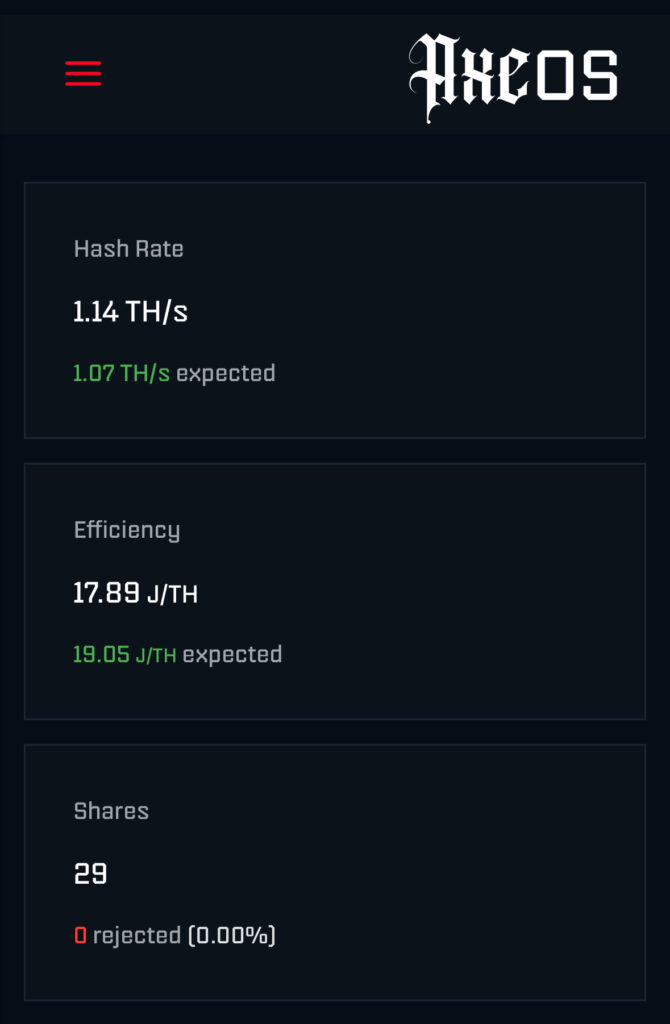This screenshot has height=1024, width=670.
Task: Select the shares count 29
Action: [90, 874]
